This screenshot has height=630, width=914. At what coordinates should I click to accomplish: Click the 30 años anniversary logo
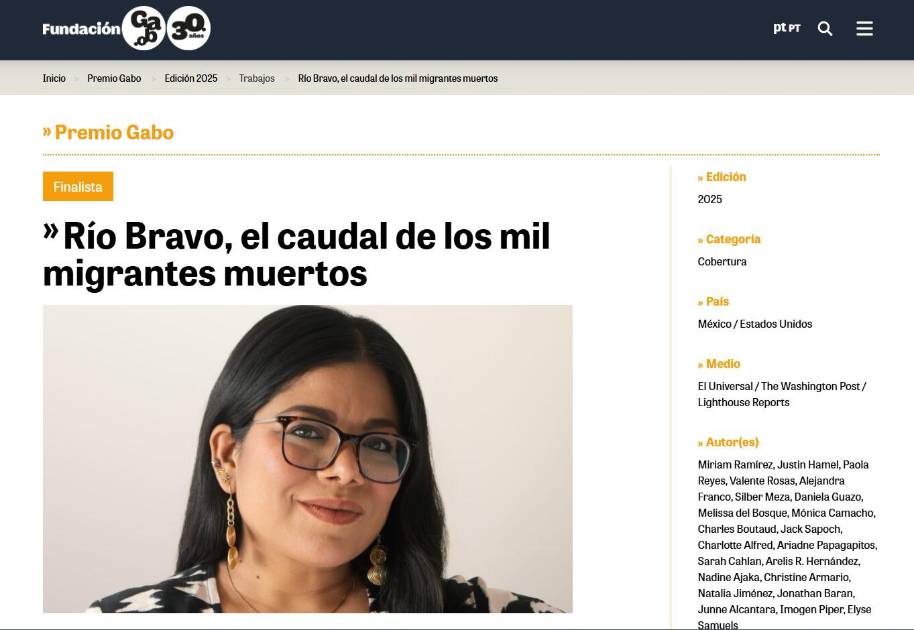[188, 28]
